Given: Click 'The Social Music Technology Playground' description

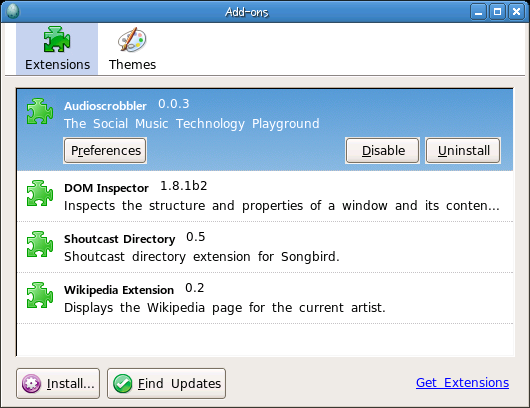Looking at the screenshot, I should (x=192, y=124).
